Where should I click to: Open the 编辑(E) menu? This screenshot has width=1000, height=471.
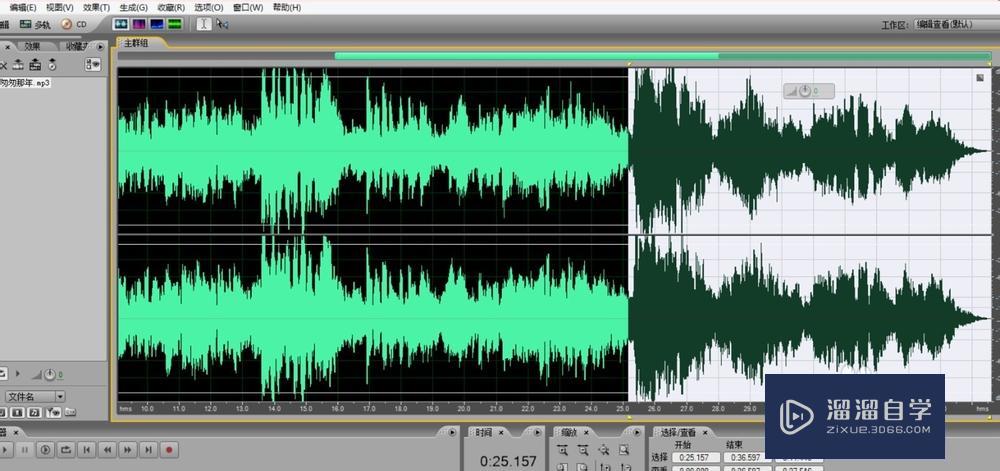pyautogui.click(x=22, y=8)
